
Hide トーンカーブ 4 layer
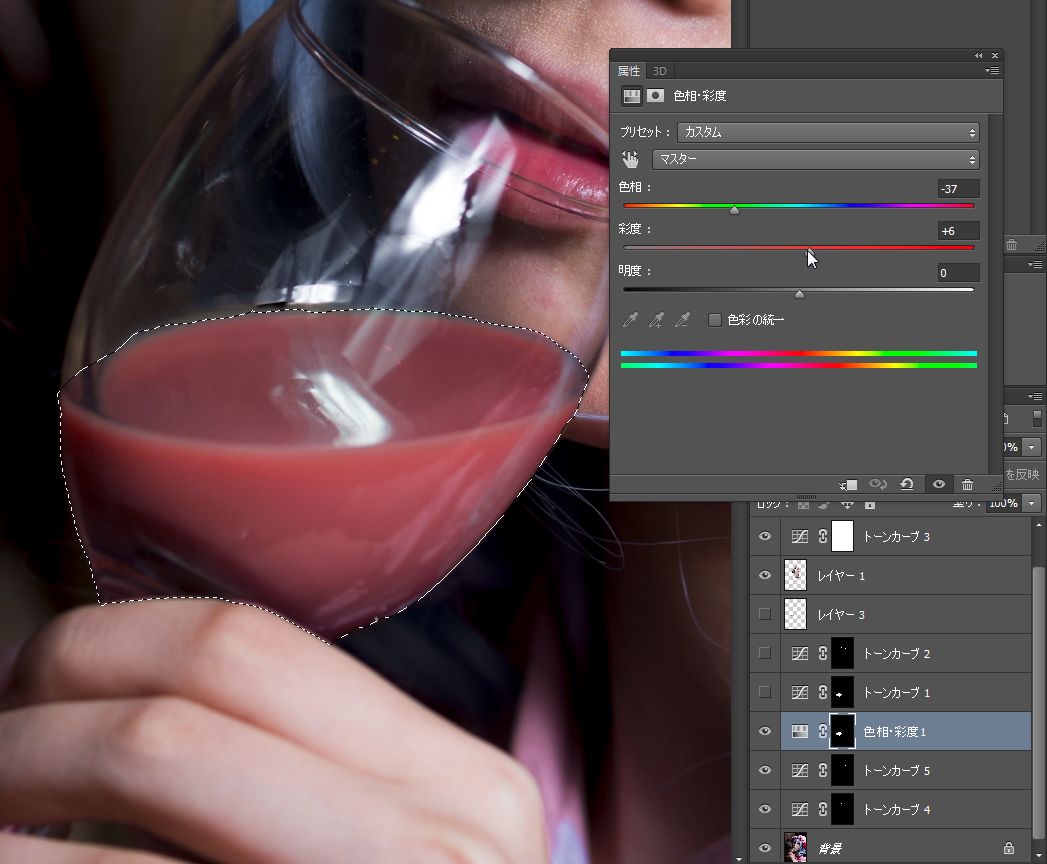tap(765, 810)
